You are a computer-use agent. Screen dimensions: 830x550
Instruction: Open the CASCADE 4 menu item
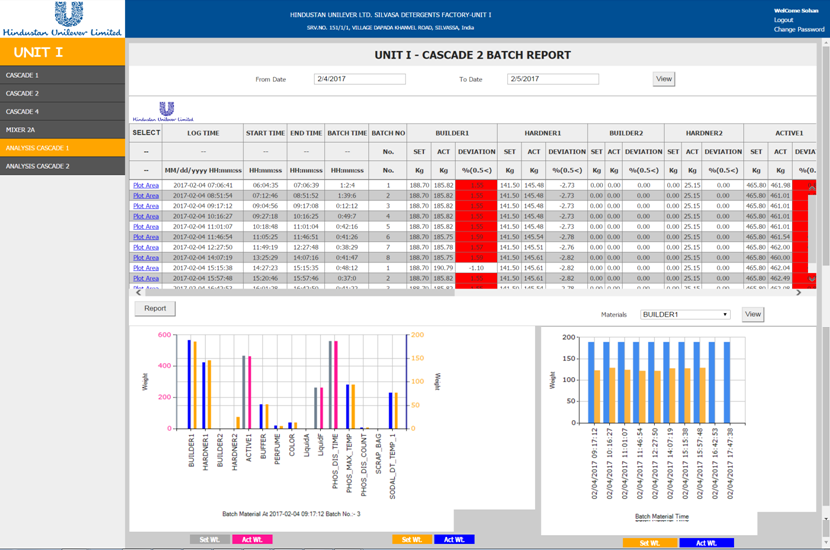[62, 112]
